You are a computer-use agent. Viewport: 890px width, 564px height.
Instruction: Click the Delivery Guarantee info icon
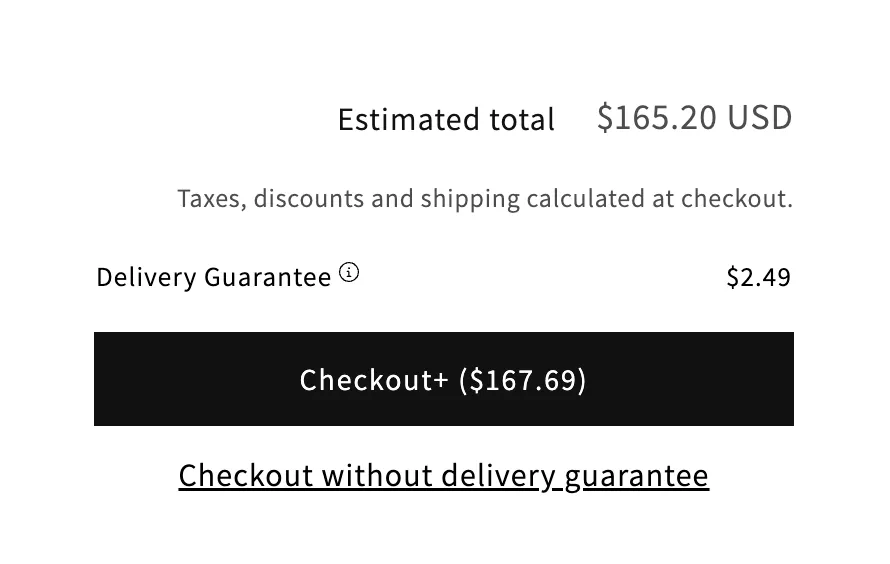pos(349,272)
